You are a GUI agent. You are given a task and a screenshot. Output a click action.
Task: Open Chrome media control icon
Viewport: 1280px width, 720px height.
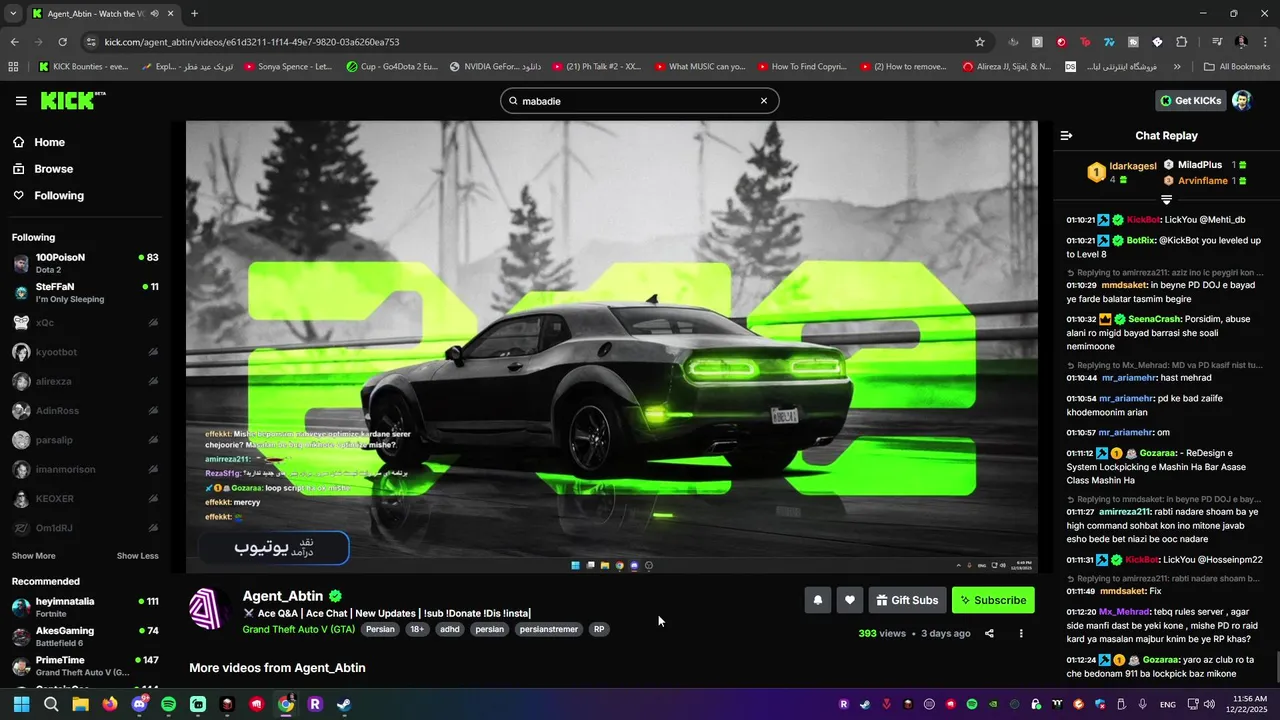[1217, 42]
